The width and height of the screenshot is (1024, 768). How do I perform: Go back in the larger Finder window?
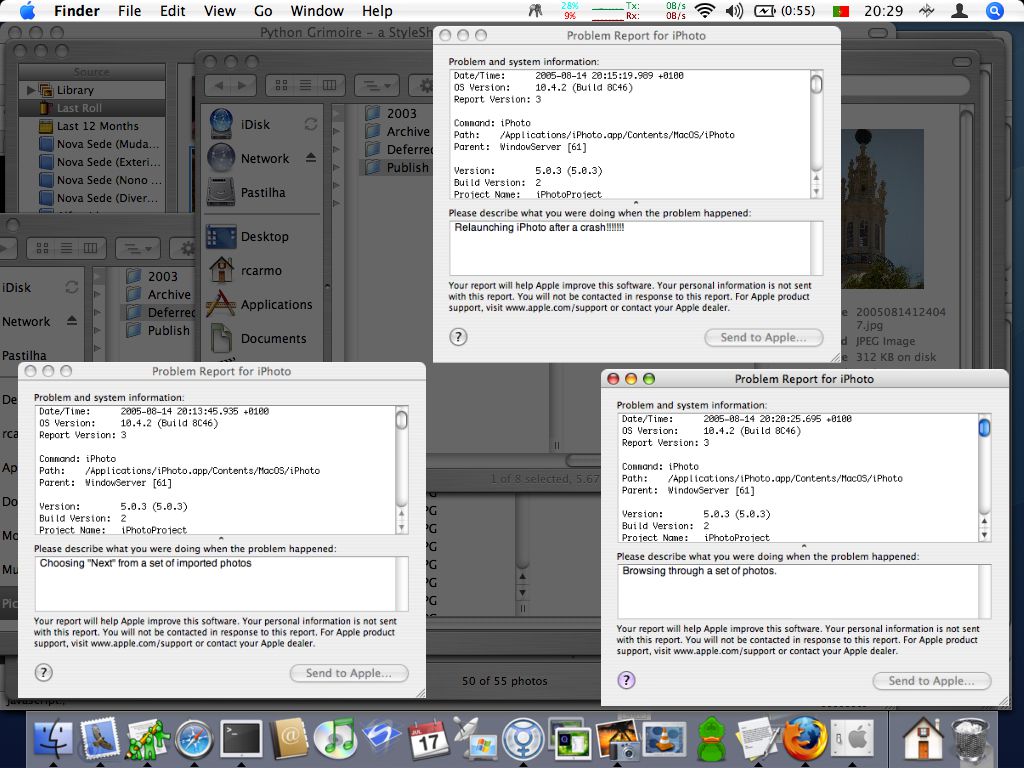pyautogui.click(x=218, y=85)
